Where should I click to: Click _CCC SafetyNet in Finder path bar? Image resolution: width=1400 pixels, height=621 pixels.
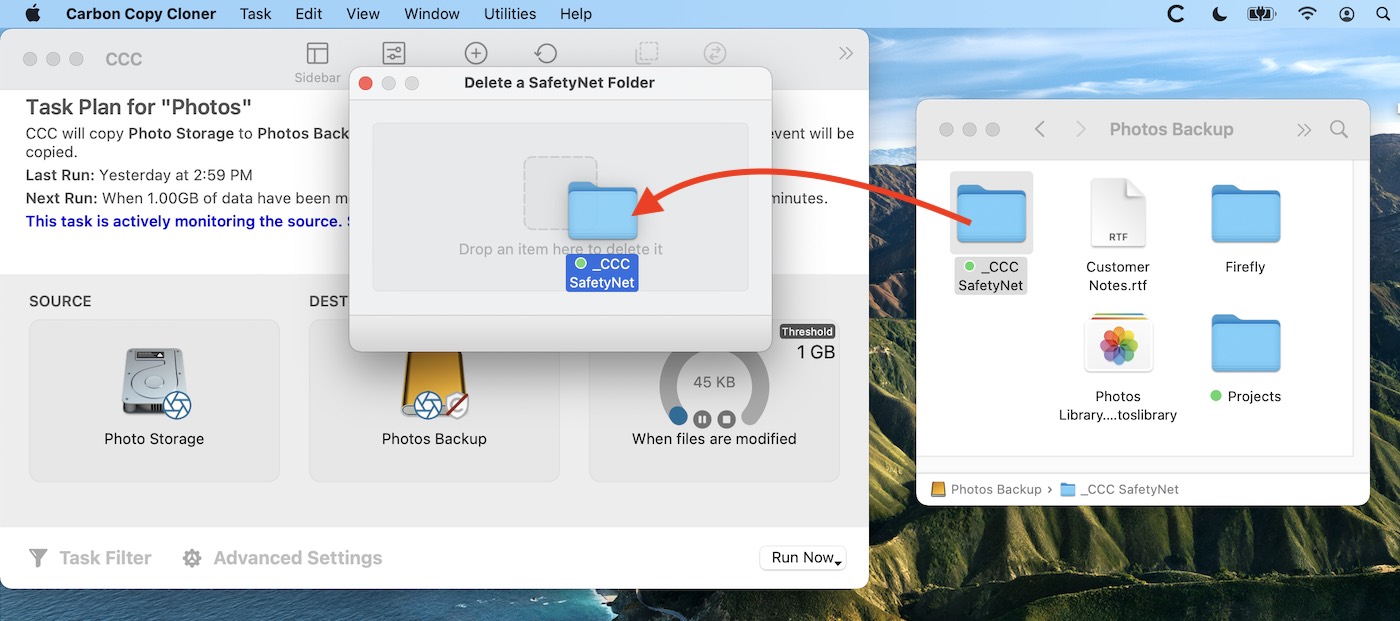point(1119,489)
